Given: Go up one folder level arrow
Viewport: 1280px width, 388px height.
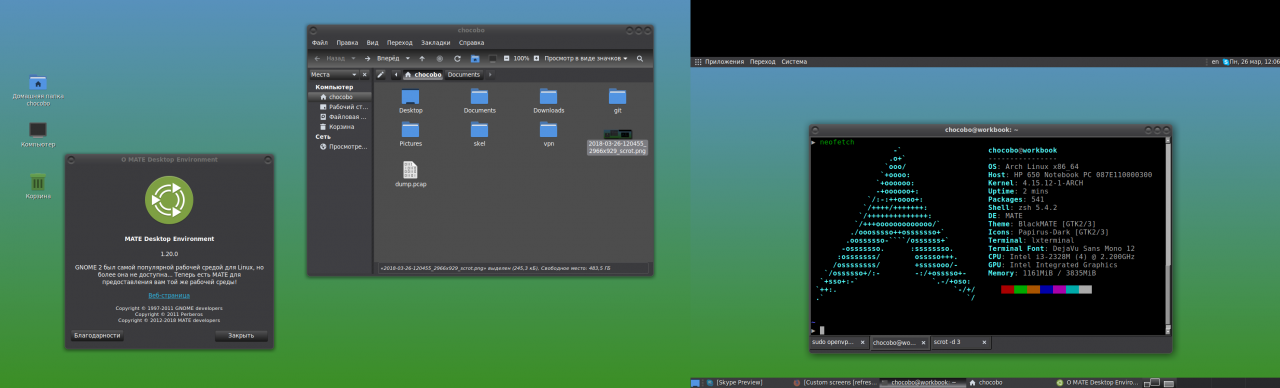Looking at the screenshot, I should click(422, 58).
